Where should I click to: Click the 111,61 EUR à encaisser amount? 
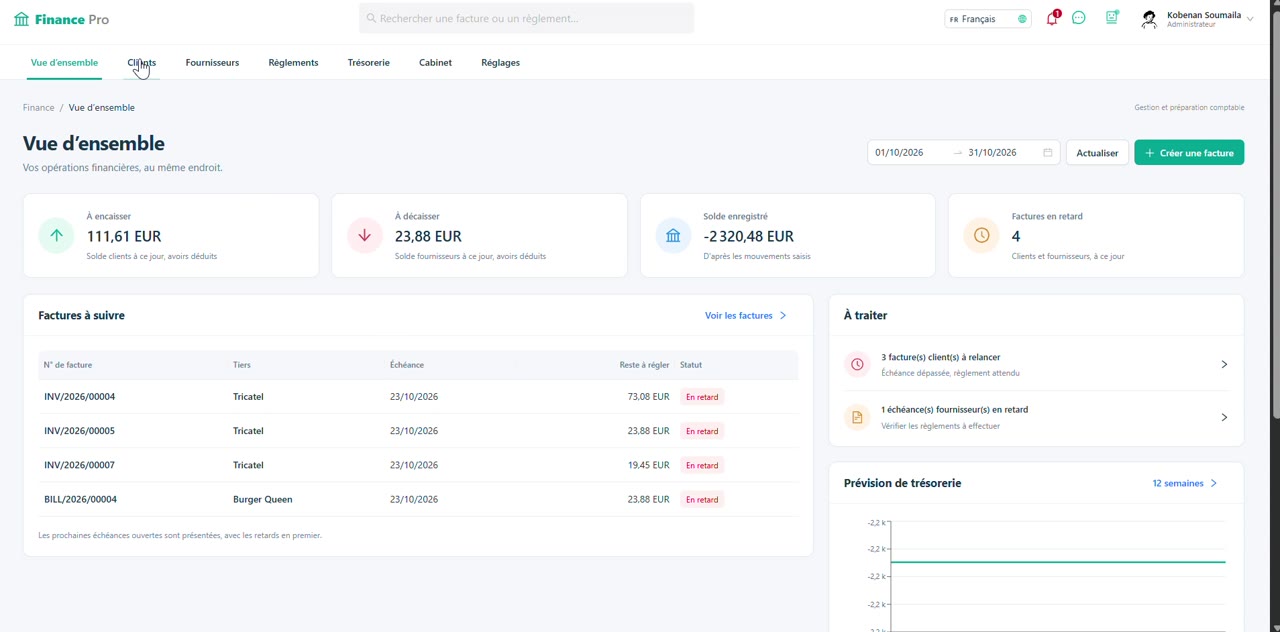click(124, 236)
